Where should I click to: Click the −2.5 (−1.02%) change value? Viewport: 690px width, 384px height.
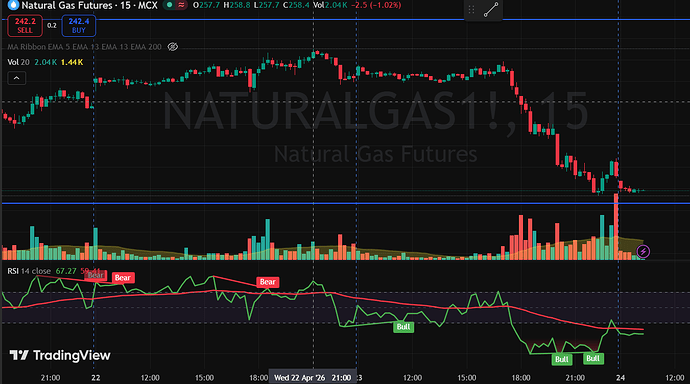coord(376,5)
